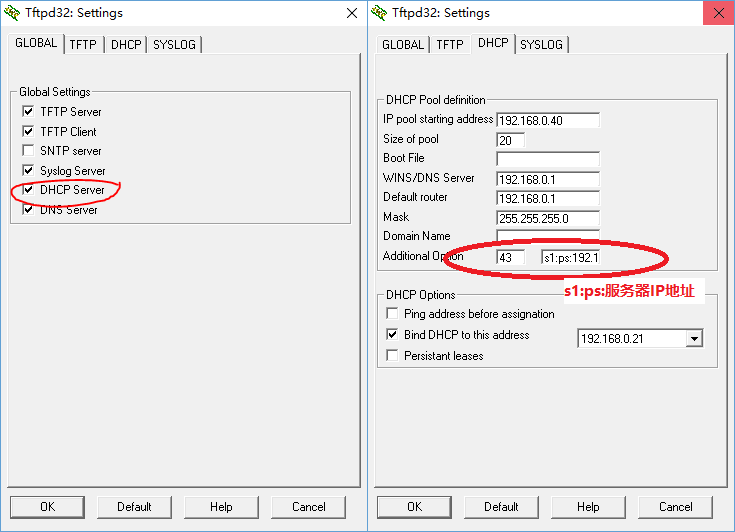Click the Tftpd32 app icon in right window title
735x532 pixels.
379,13
